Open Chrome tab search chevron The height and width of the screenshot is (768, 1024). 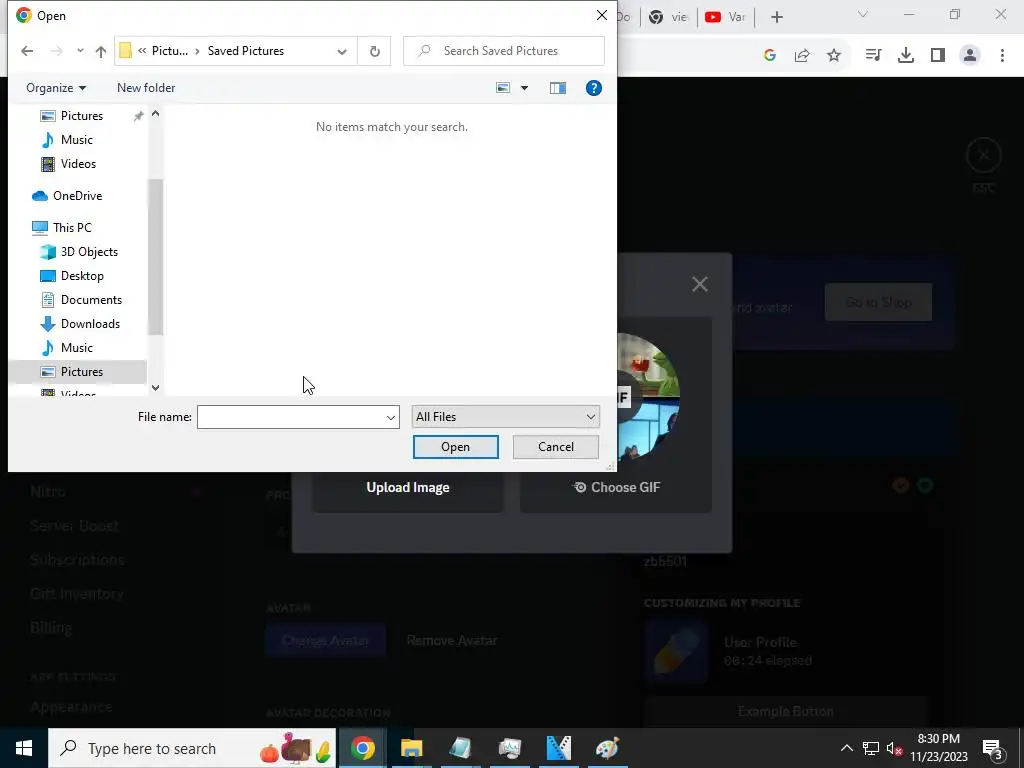(x=863, y=14)
